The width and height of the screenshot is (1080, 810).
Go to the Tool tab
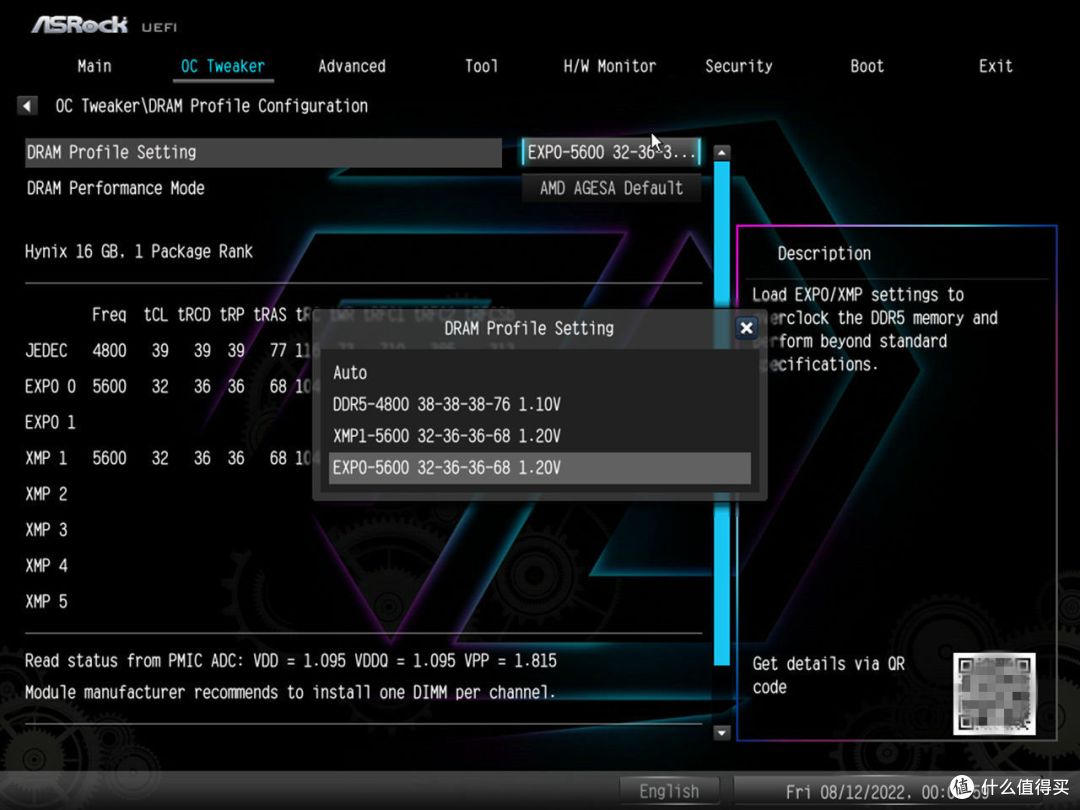coord(481,66)
